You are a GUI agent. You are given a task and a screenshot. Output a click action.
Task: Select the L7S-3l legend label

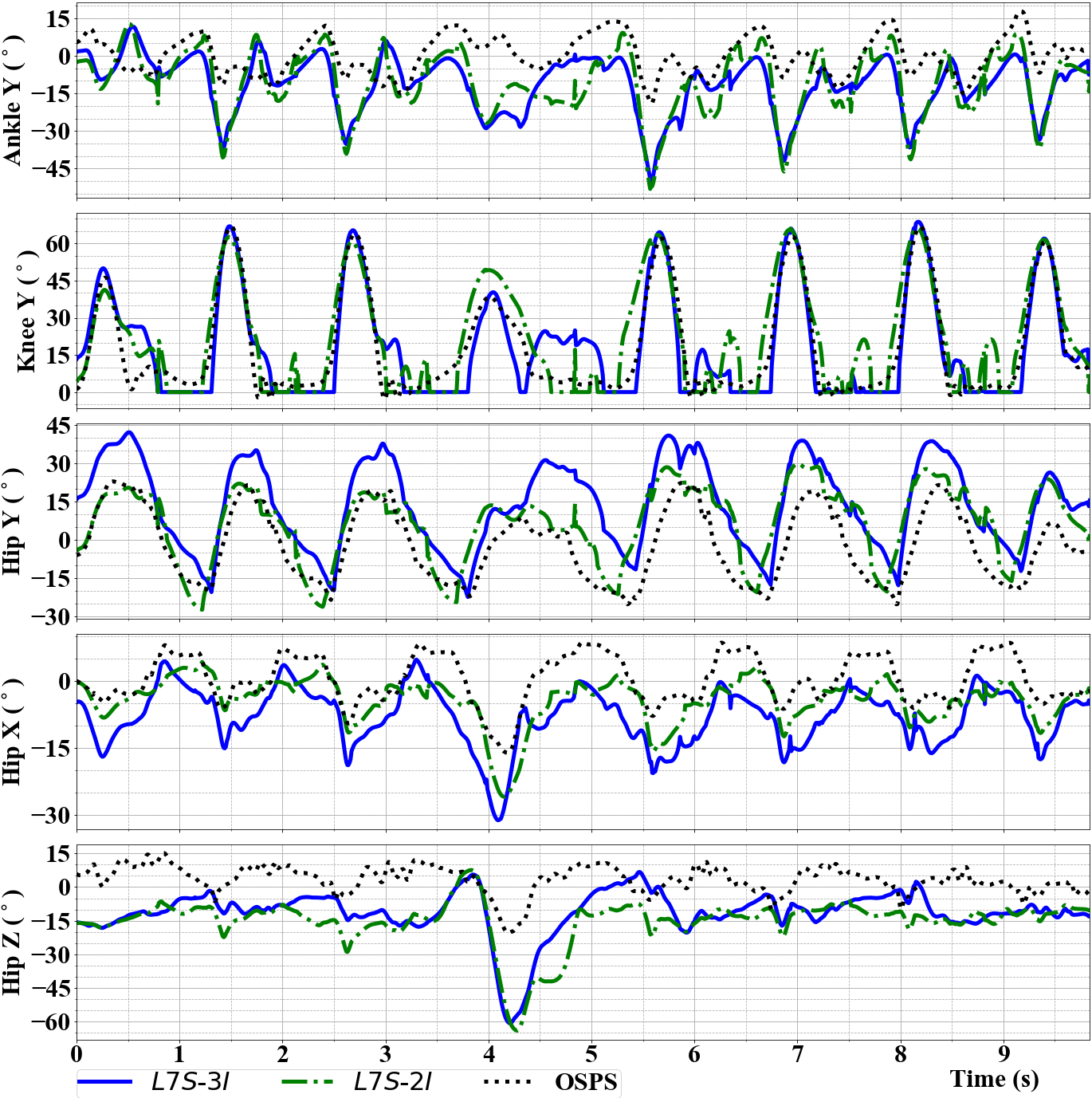[191, 1082]
